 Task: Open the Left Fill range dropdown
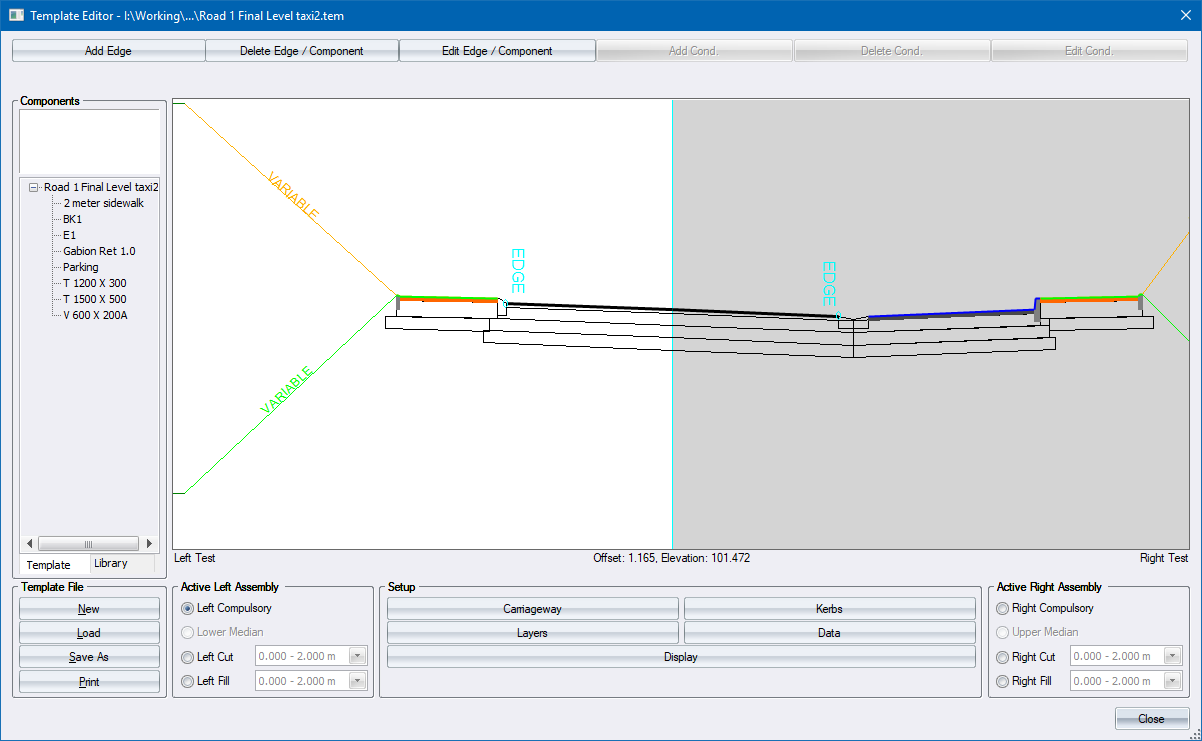(358, 681)
